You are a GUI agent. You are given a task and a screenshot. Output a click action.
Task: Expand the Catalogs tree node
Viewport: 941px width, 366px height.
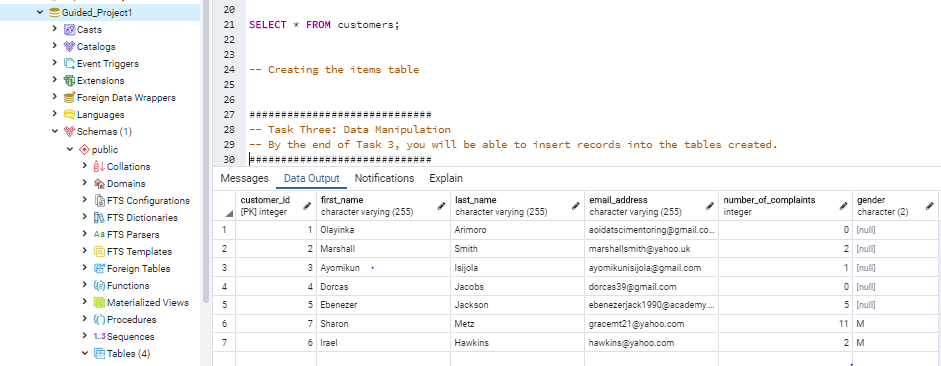coord(55,46)
